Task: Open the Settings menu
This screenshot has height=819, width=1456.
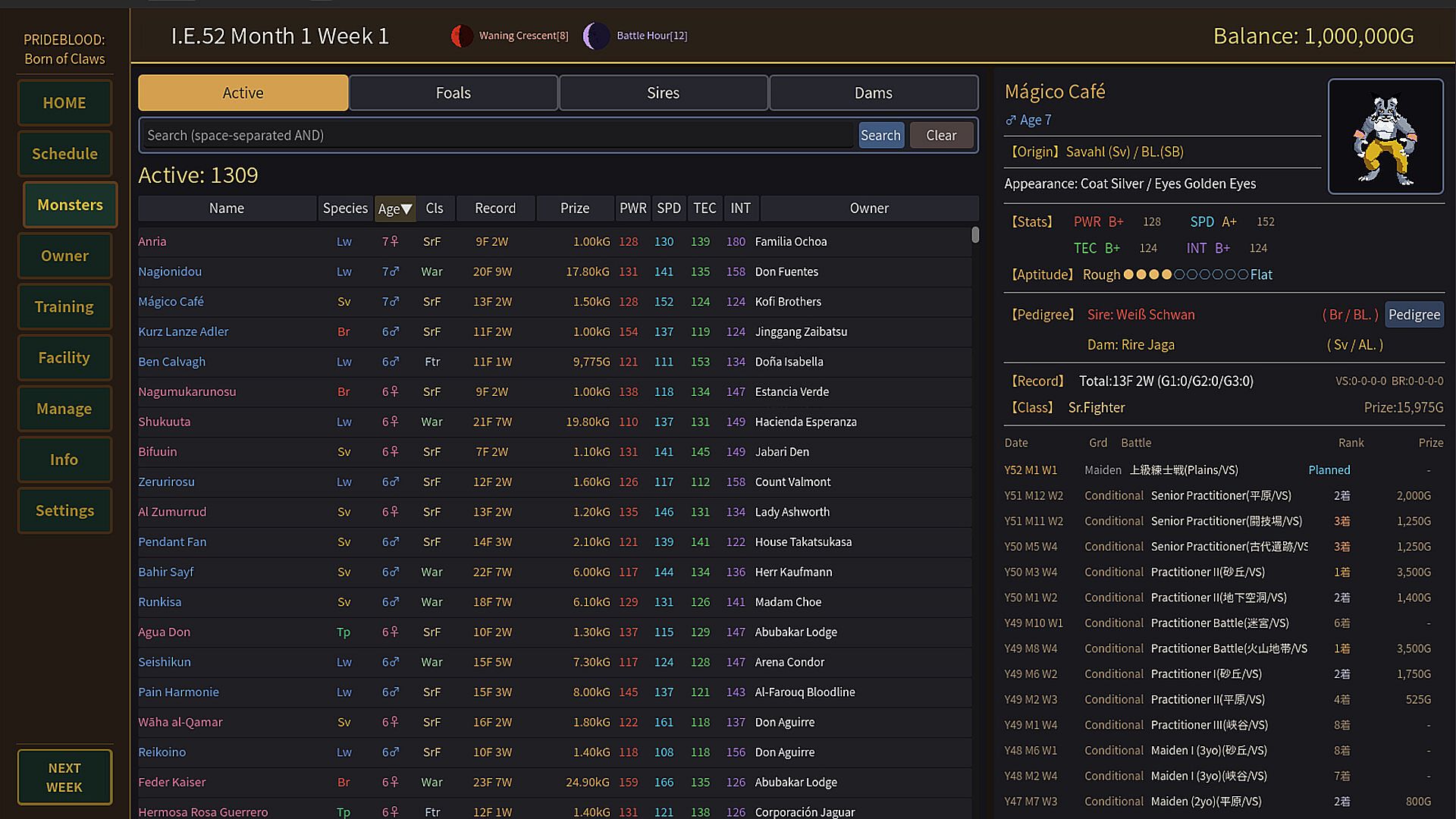Action: (x=64, y=510)
